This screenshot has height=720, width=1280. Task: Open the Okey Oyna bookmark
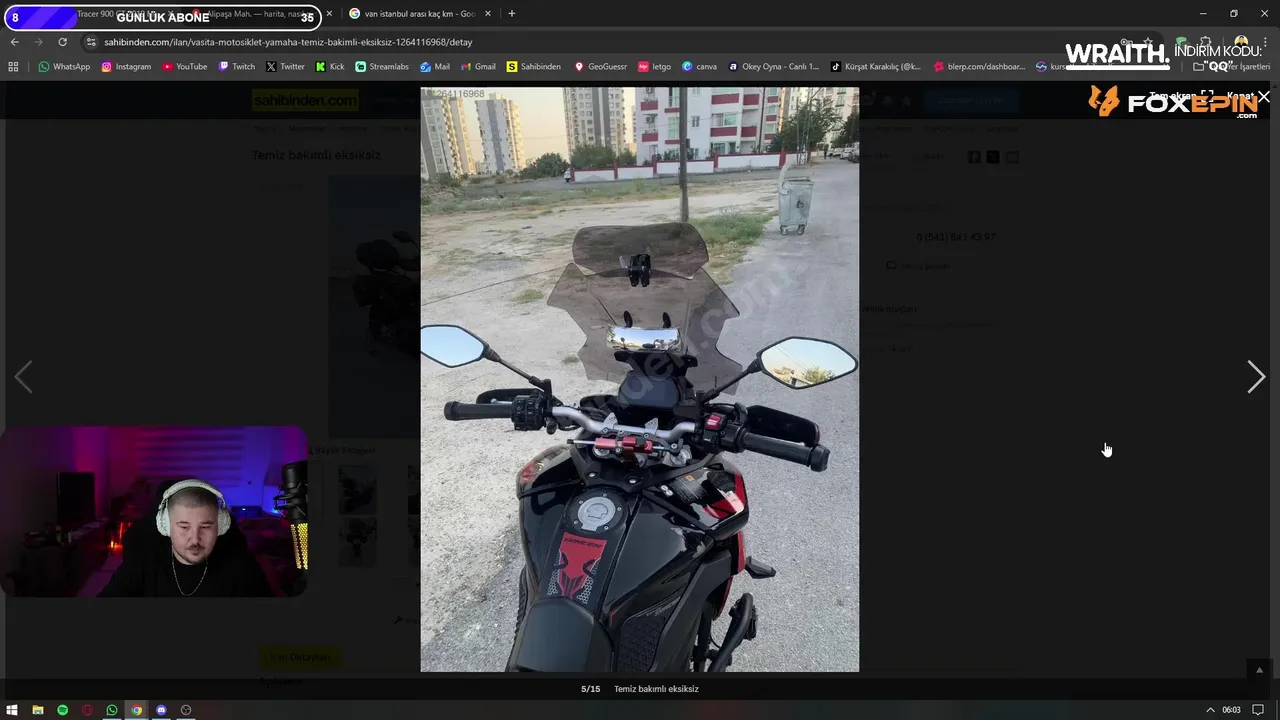coord(773,67)
